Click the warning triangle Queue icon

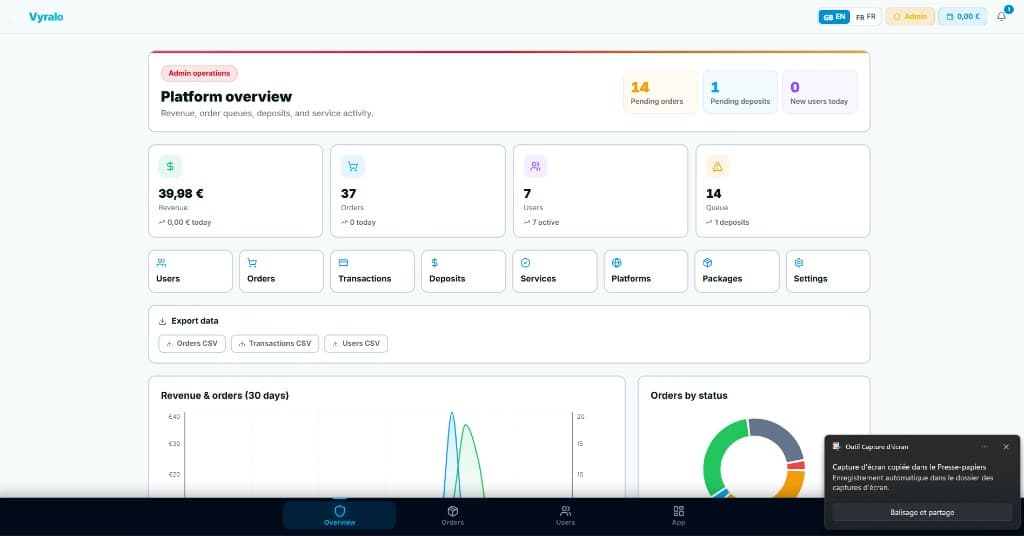(717, 166)
